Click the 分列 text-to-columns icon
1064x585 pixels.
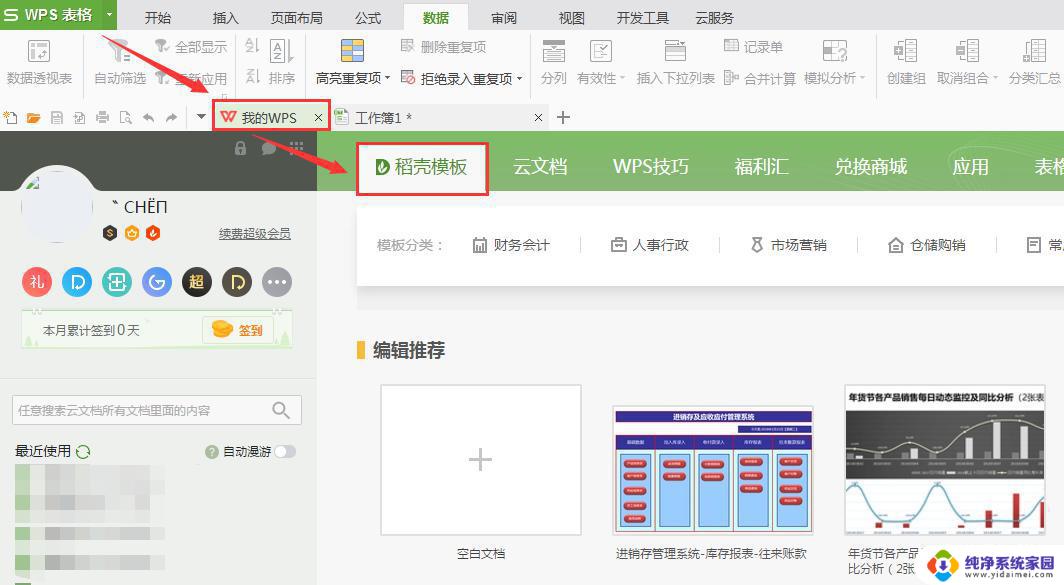(x=553, y=52)
